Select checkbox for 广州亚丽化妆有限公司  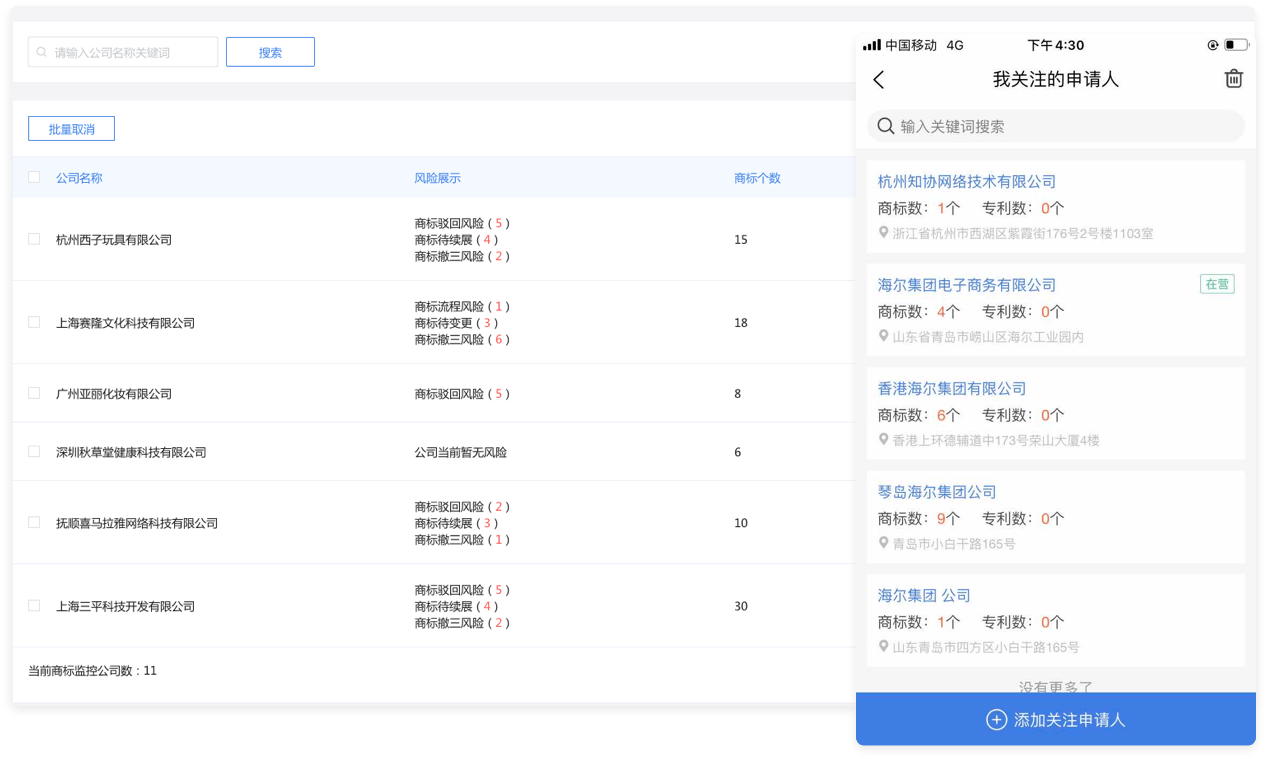click(x=34, y=393)
